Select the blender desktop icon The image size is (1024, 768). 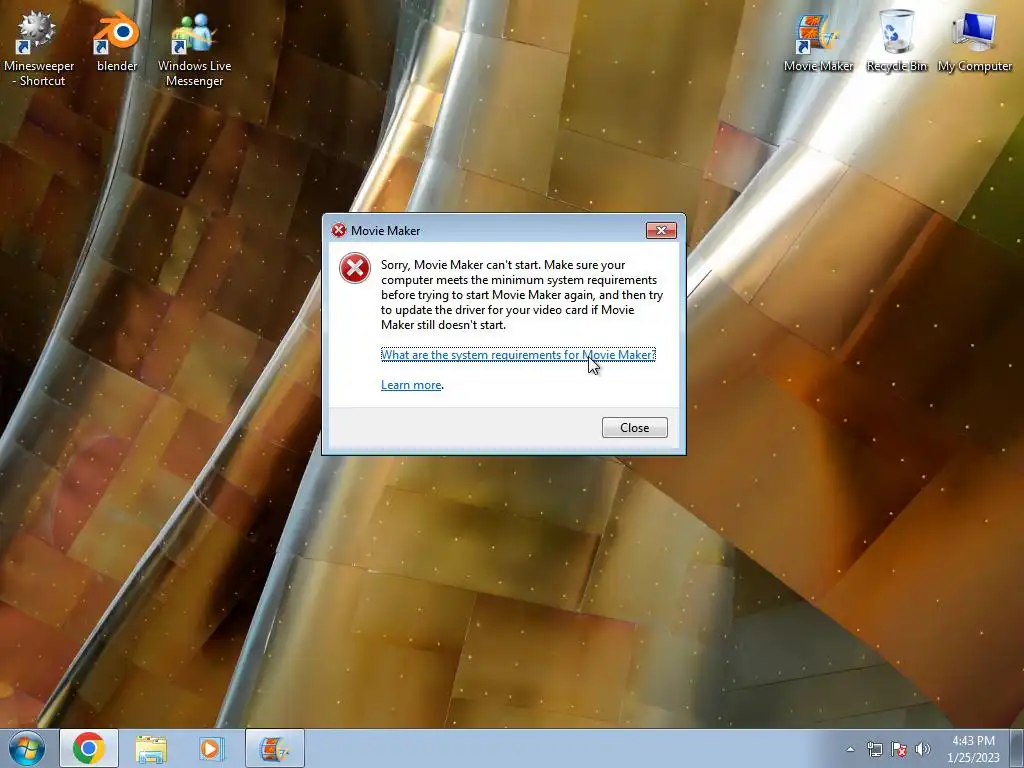tap(117, 43)
